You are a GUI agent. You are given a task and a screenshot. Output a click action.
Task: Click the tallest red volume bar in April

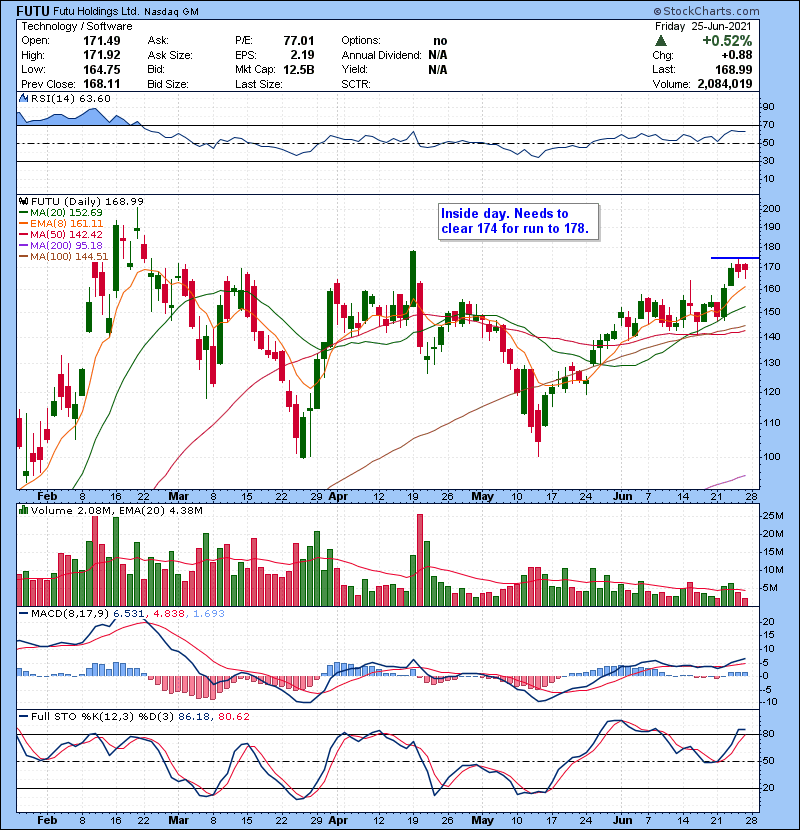[420, 560]
